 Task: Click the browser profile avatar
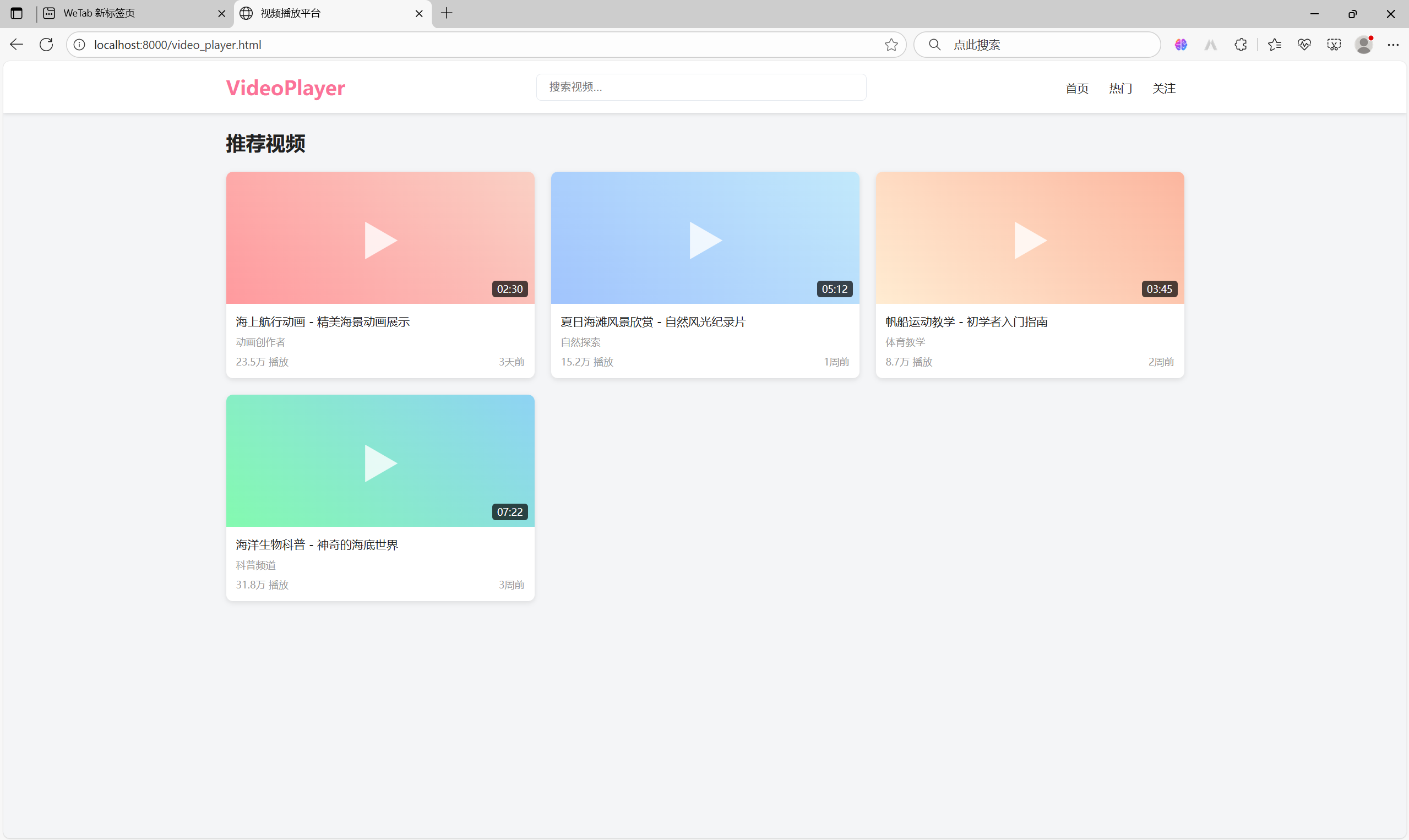tap(1364, 45)
